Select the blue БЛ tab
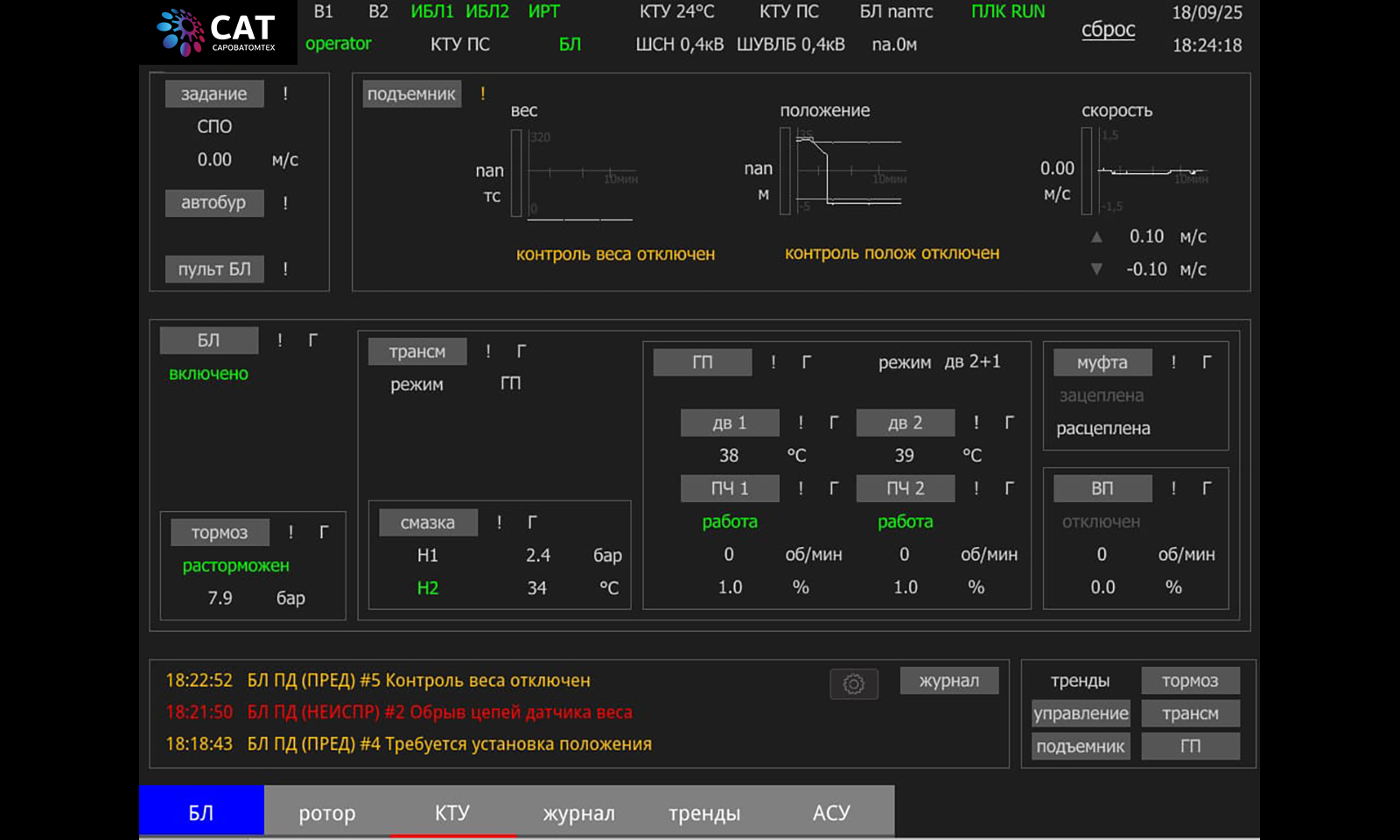1400x840 pixels. coord(201,810)
